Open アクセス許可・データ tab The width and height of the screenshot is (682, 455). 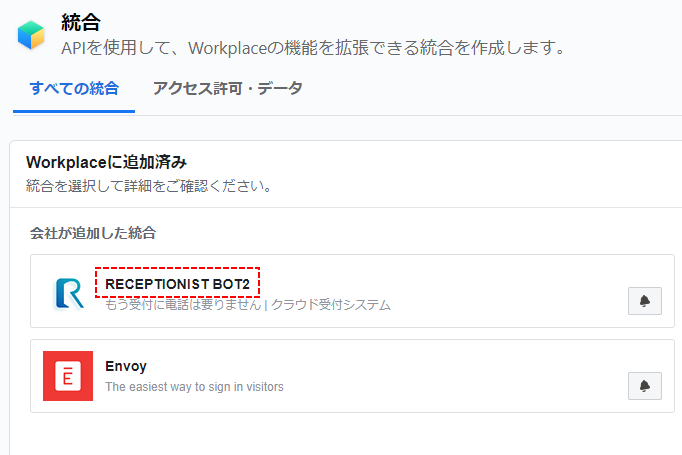tap(227, 88)
